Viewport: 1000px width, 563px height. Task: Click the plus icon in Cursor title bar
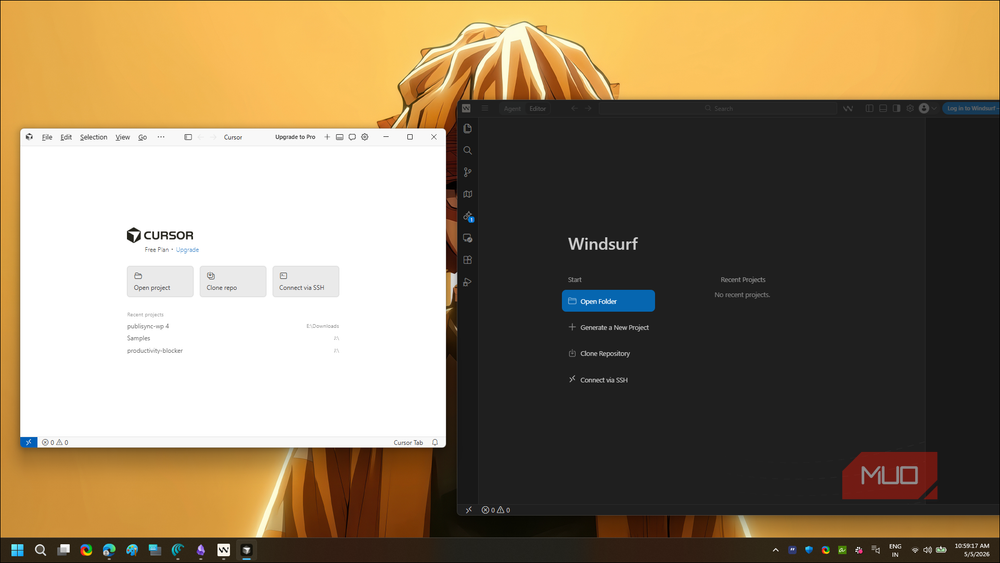pos(327,137)
